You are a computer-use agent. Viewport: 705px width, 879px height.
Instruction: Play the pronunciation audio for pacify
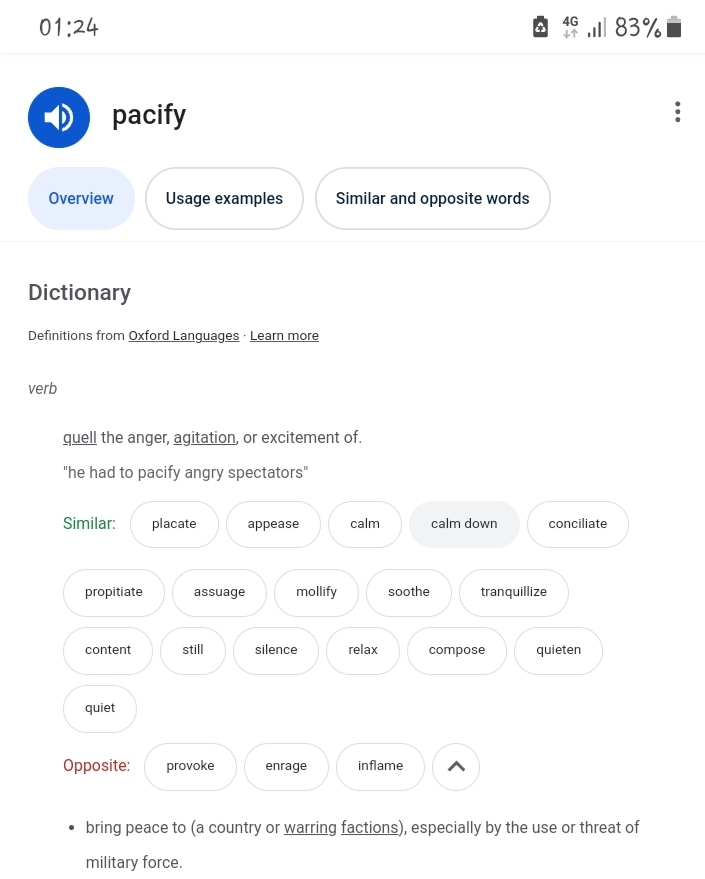[x=59, y=117]
